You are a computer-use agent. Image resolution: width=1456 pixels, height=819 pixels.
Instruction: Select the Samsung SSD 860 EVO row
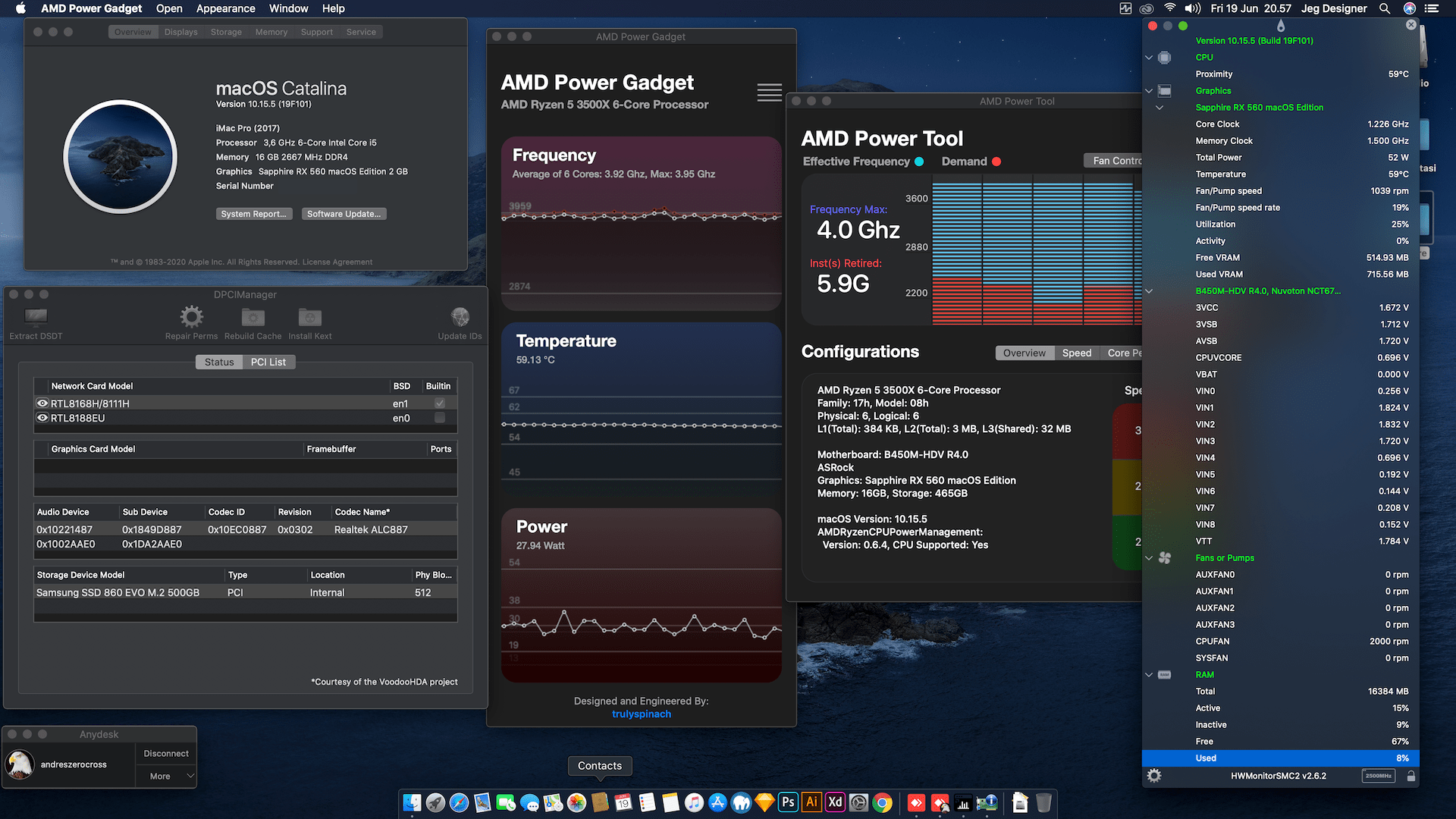coord(246,592)
